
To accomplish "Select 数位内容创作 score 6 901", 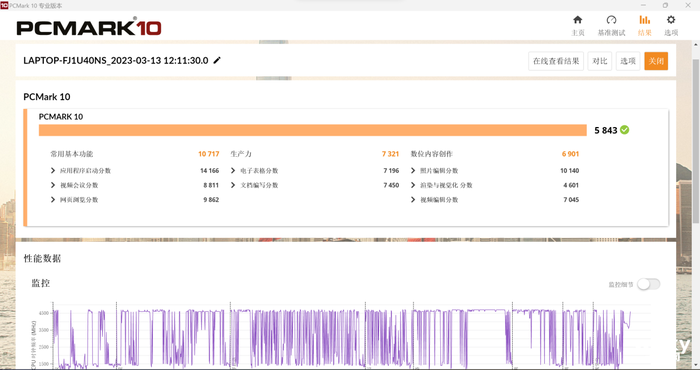I will coord(570,154).
